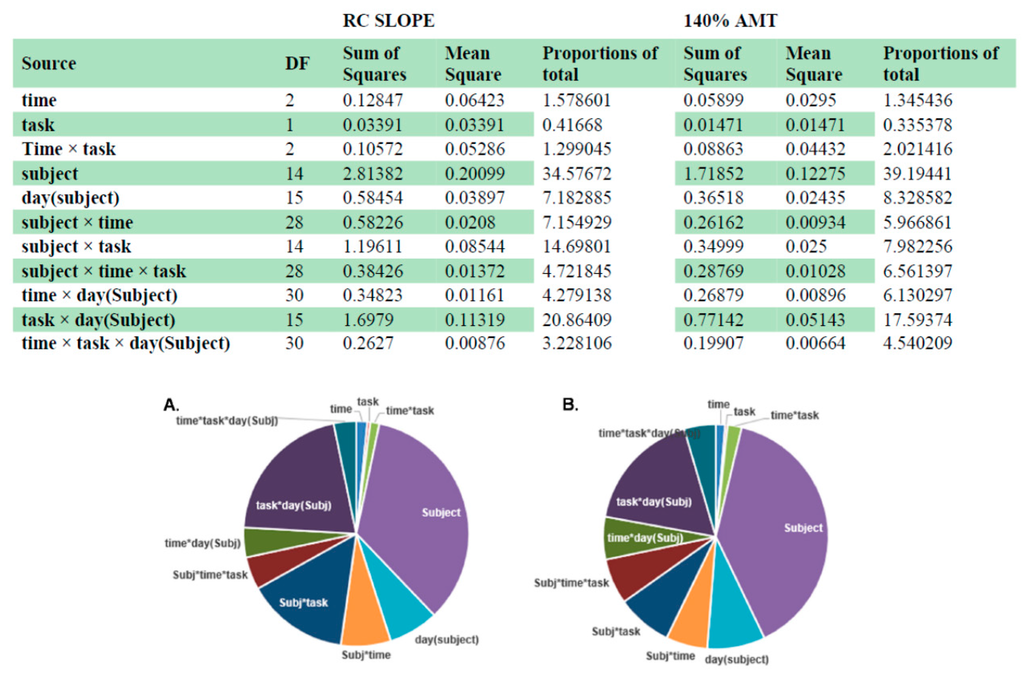Click the panel label 'A.' above the left pie
1024x675 pixels.
click(172, 404)
